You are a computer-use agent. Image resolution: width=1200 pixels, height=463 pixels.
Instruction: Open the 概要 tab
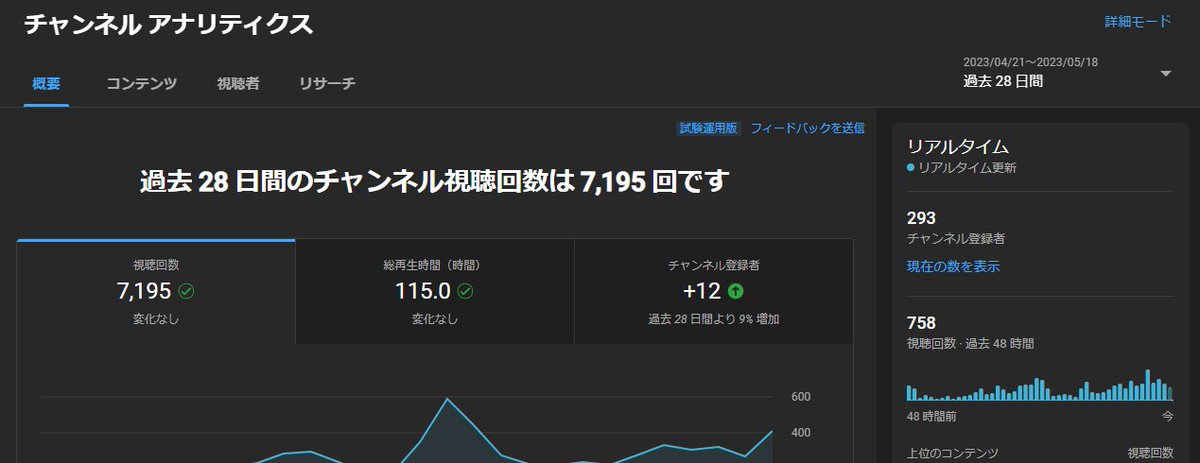46,84
